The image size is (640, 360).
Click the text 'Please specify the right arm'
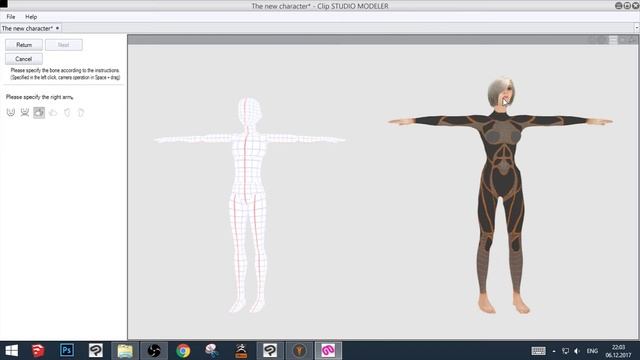point(40,97)
